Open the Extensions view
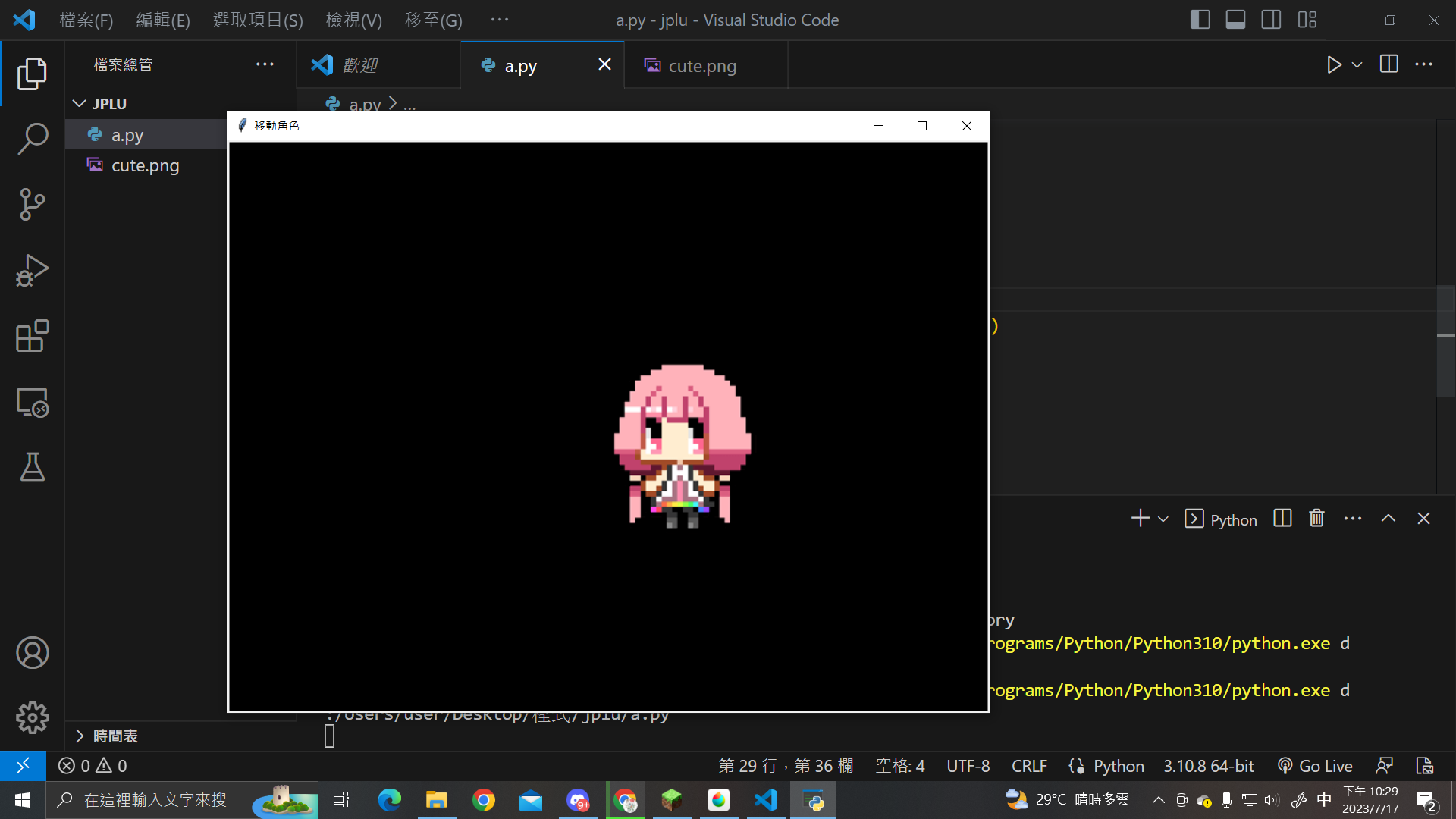The height and width of the screenshot is (819, 1456). [x=32, y=336]
